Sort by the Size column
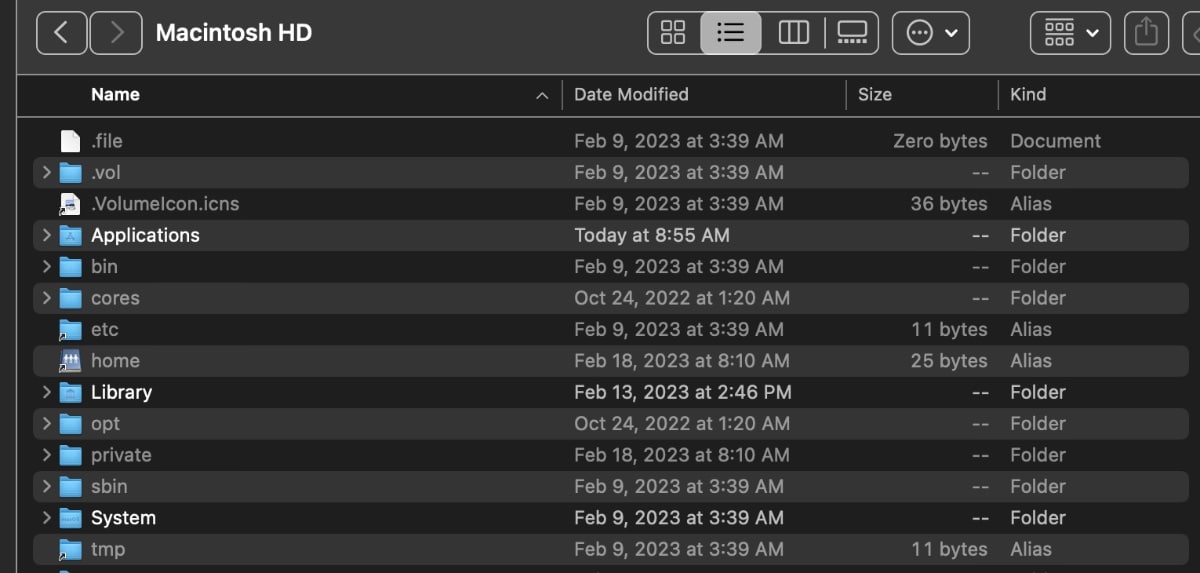 tap(874, 95)
